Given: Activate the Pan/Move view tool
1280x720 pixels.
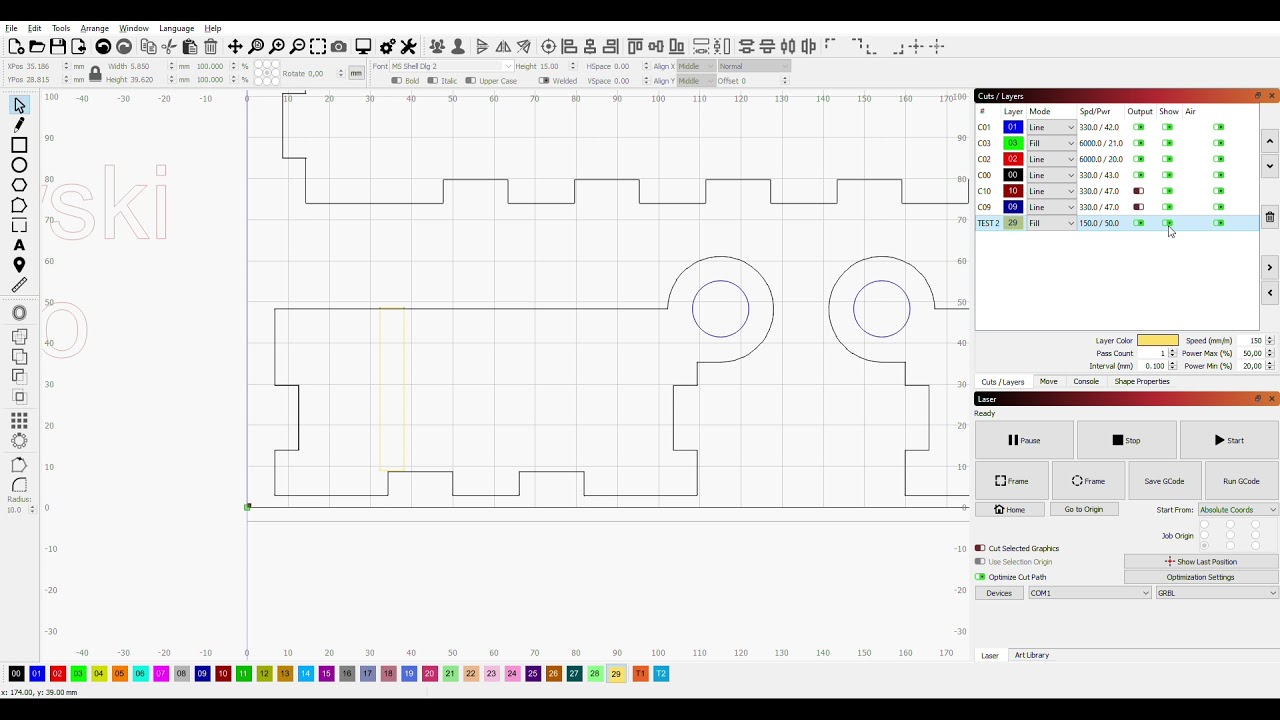Looking at the screenshot, I should click(235, 46).
